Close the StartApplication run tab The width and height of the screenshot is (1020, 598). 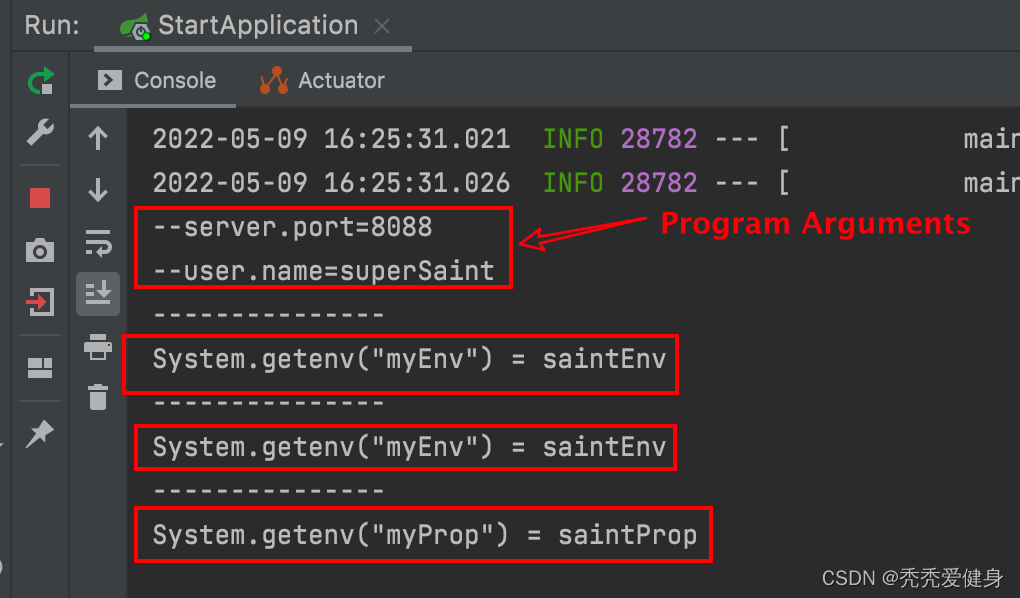click(381, 27)
